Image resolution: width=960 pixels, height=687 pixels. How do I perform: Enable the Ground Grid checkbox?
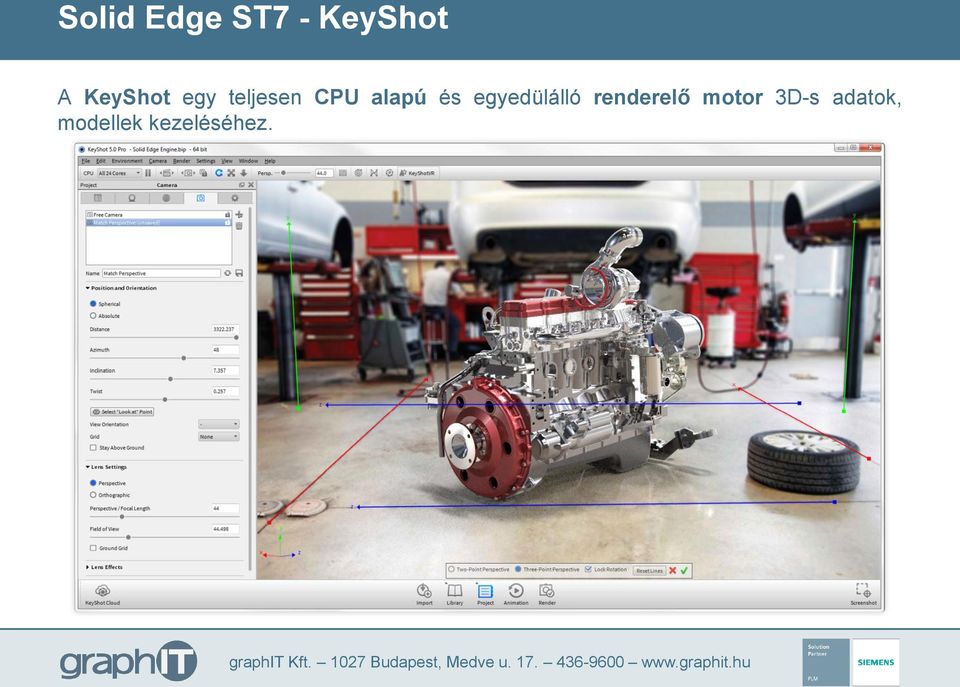(93, 548)
